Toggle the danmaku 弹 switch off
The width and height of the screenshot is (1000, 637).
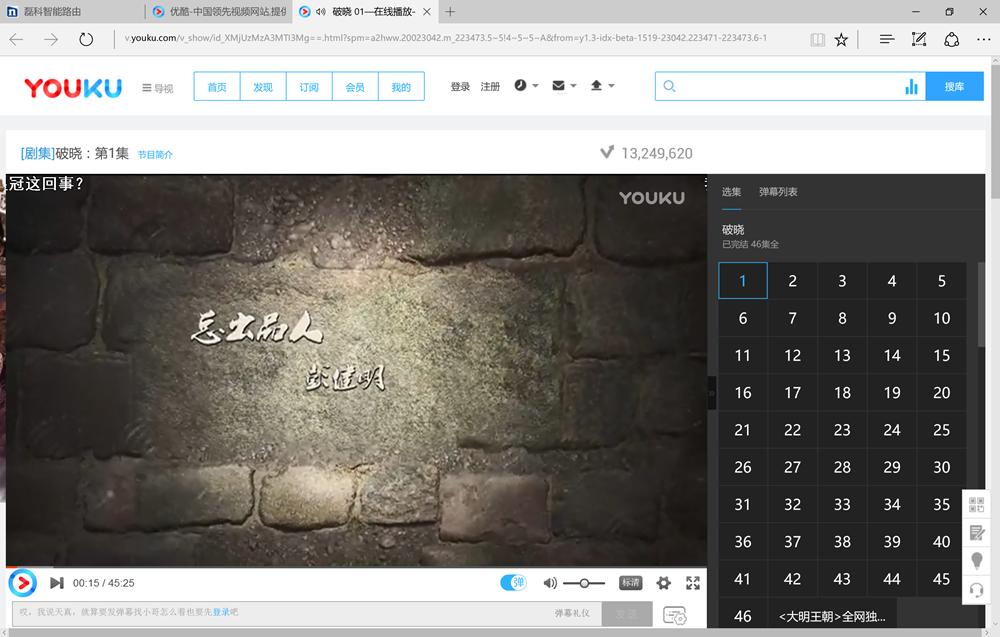513,582
